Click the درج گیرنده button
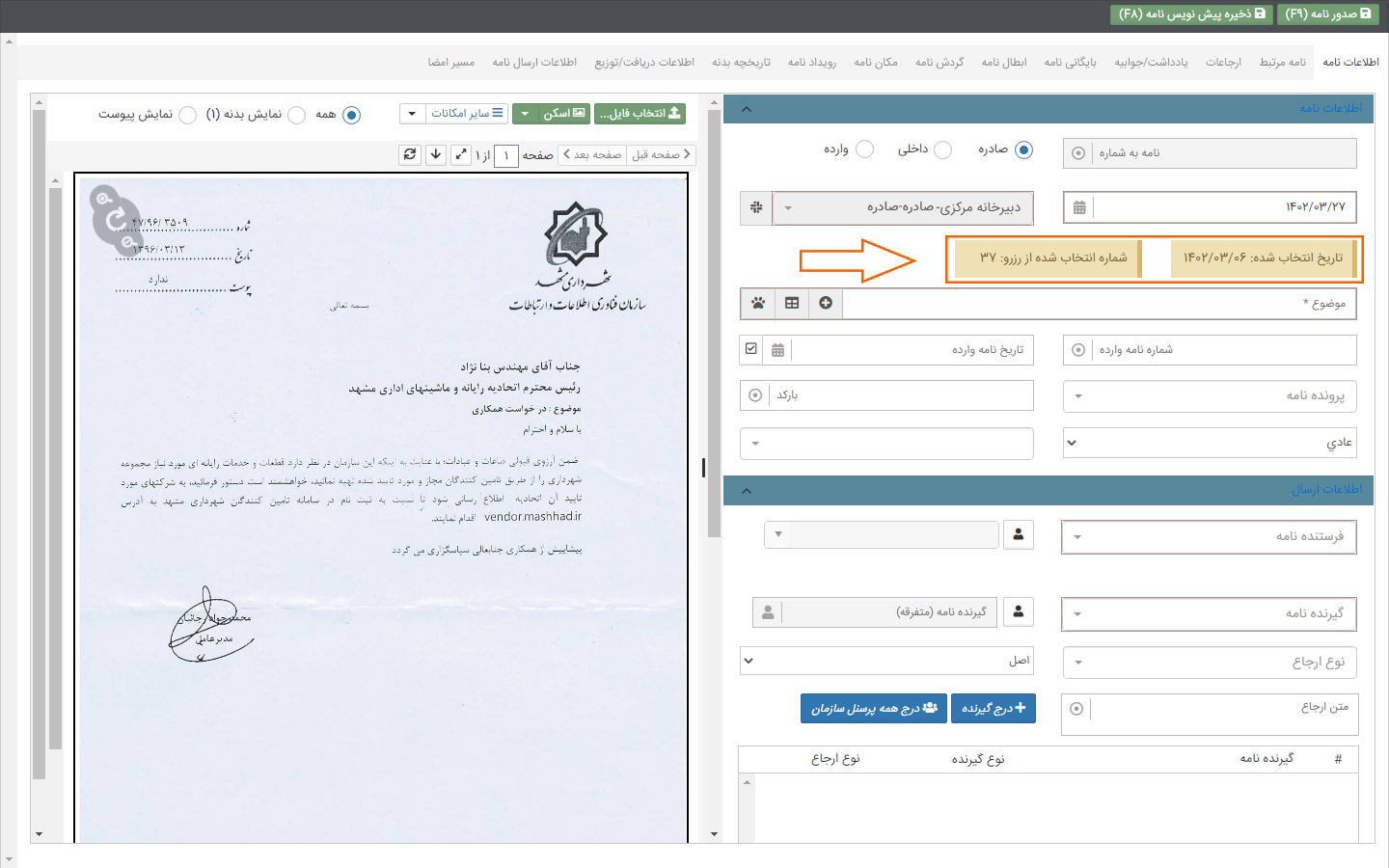The width and height of the screenshot is (1389, 868). [993, 708]
